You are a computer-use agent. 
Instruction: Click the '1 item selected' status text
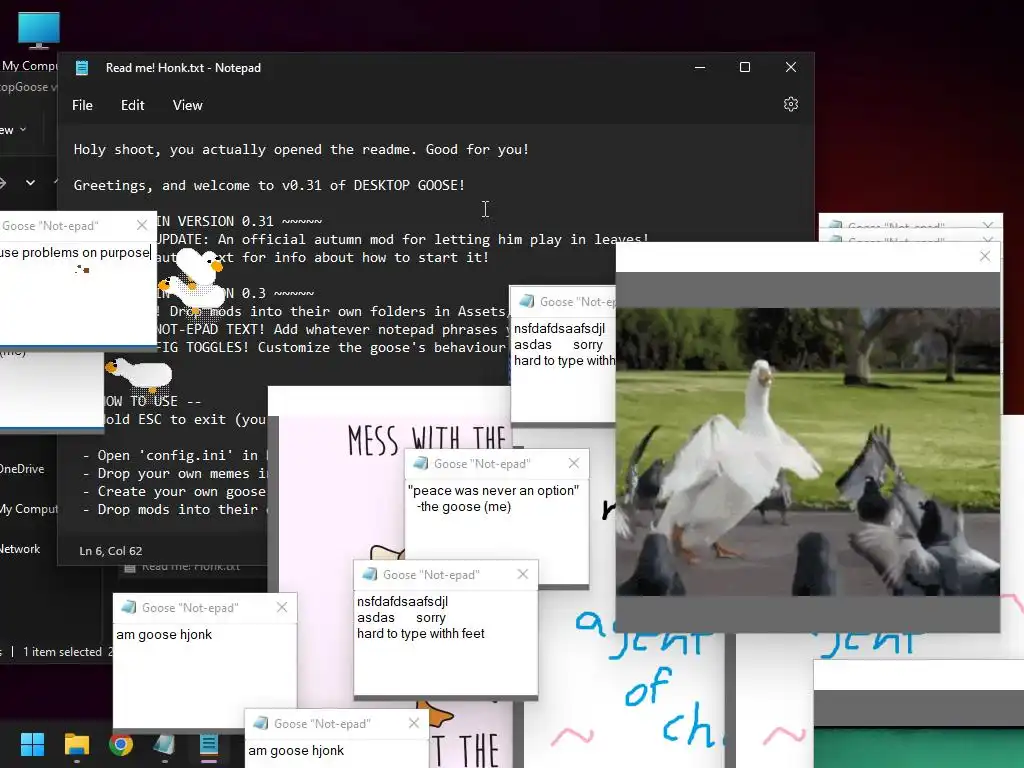click(x=62, y=652)
